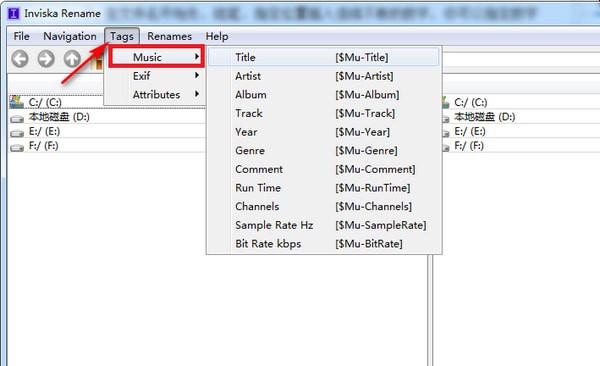Click the back navigation arrow icon
600x366 pixels.
[x=20, y=59]
